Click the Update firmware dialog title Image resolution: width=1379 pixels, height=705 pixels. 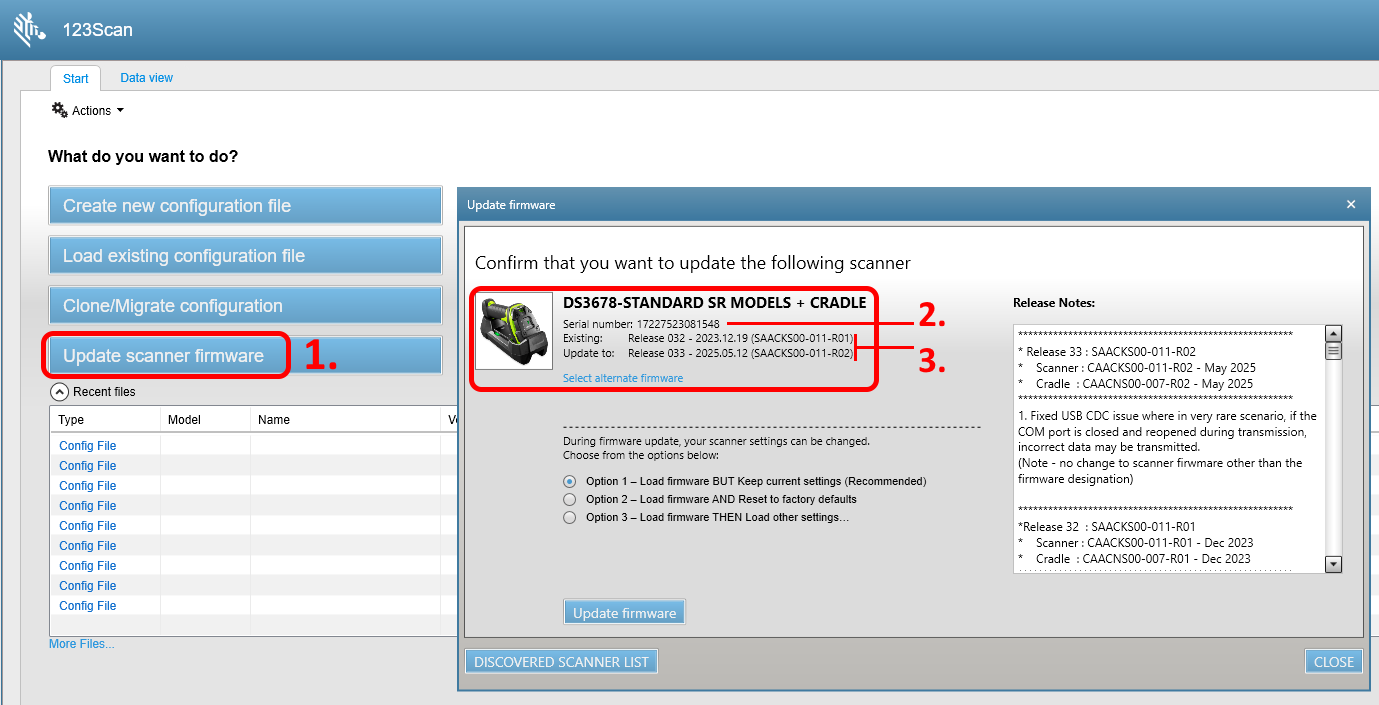[511, 205]
